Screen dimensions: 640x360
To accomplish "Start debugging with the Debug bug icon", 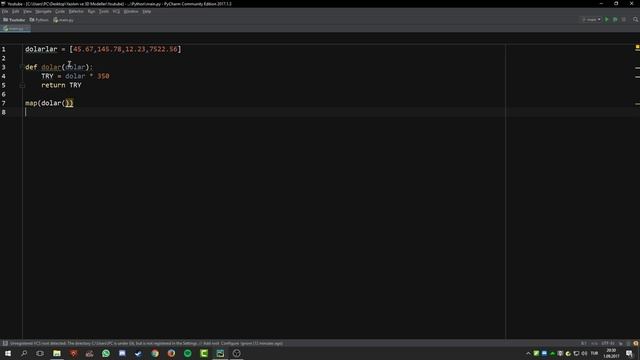I will point(615,20).
